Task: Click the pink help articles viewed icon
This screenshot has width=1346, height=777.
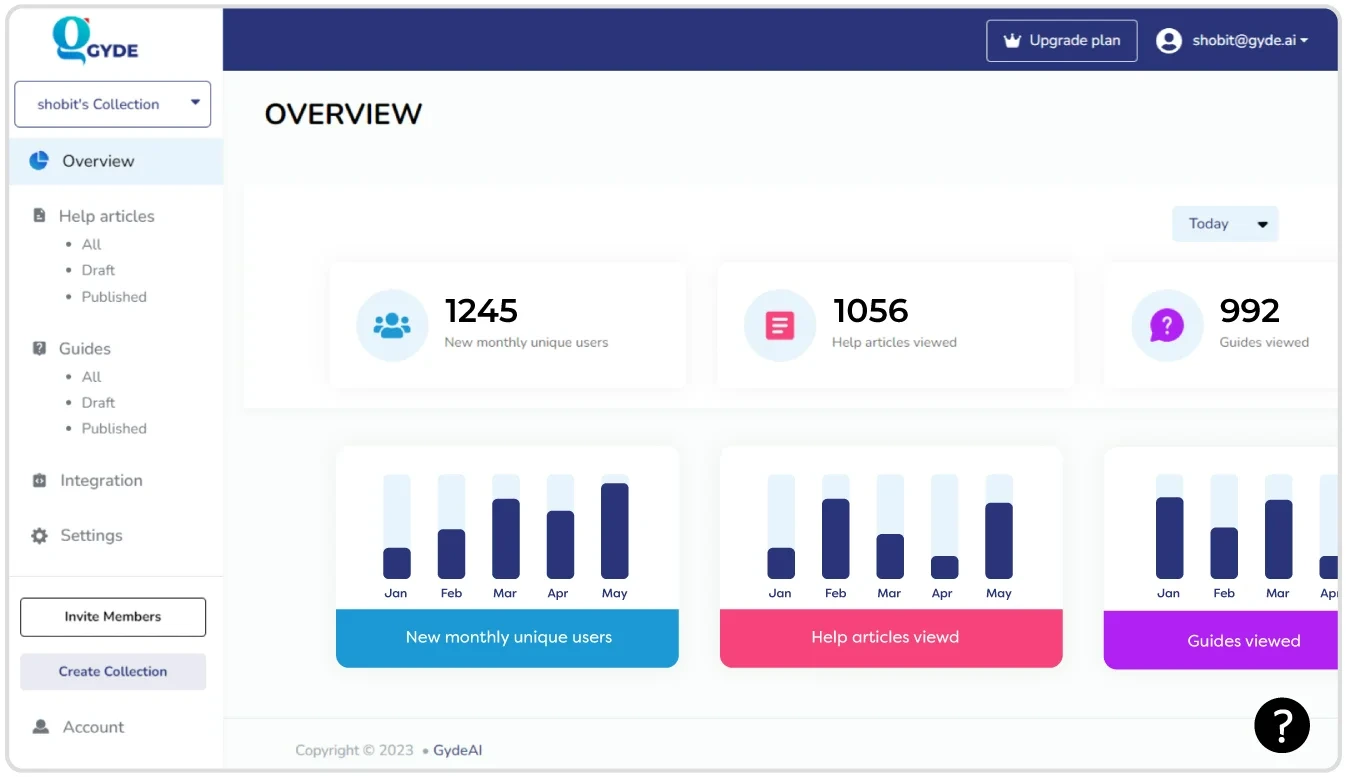Action: 779,325
